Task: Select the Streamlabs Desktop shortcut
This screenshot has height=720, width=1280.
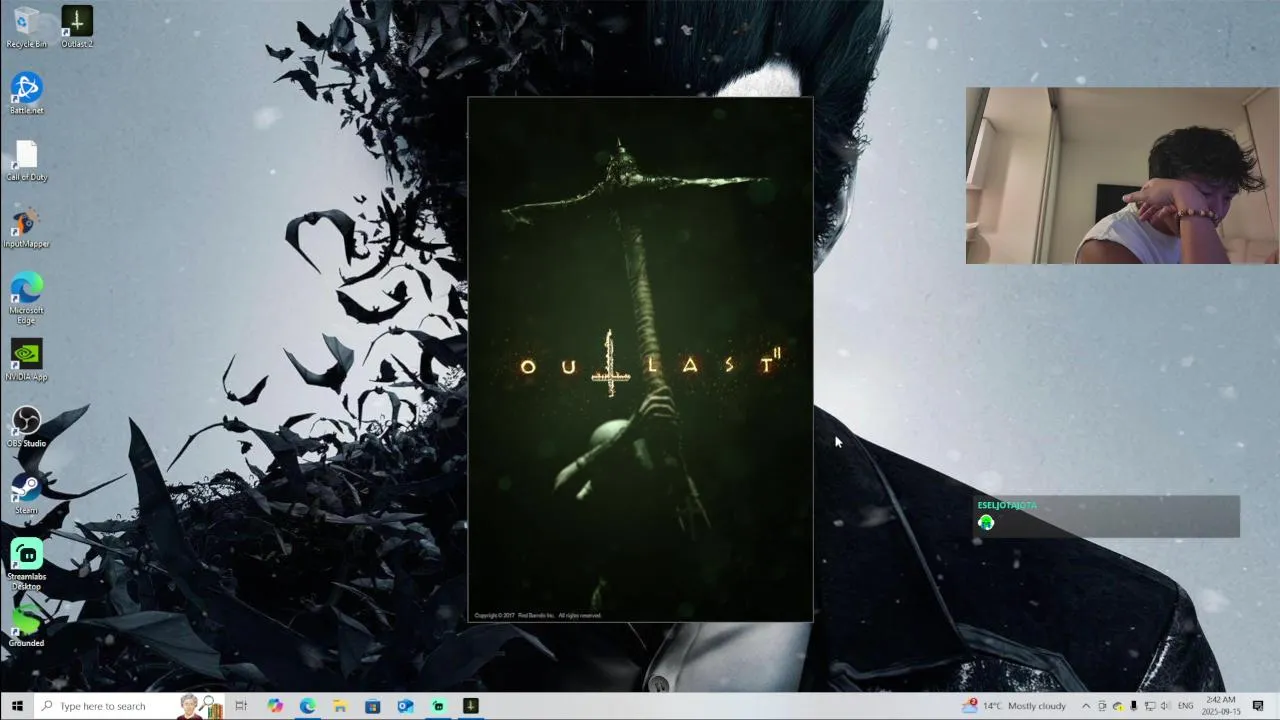Action: pos(26,565)
